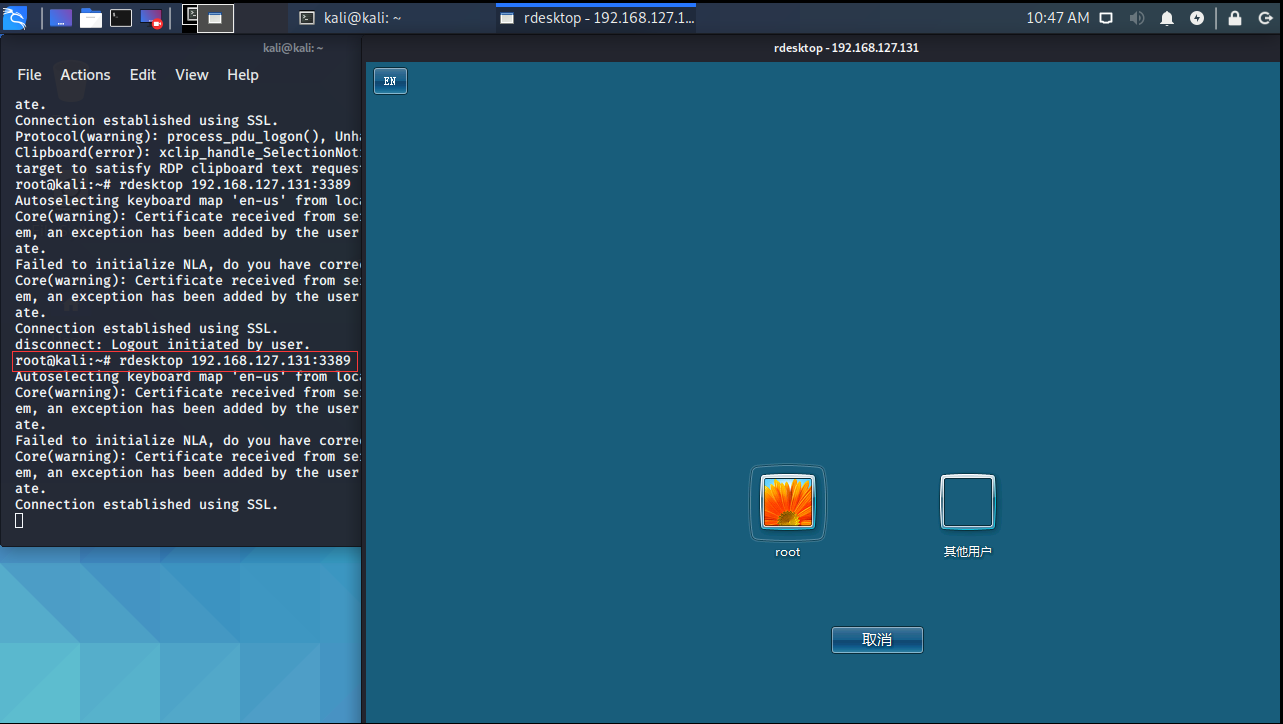This screenshot has height=724, width=1283.
Task: Open the terminal View menu
Action: [192, 75]
